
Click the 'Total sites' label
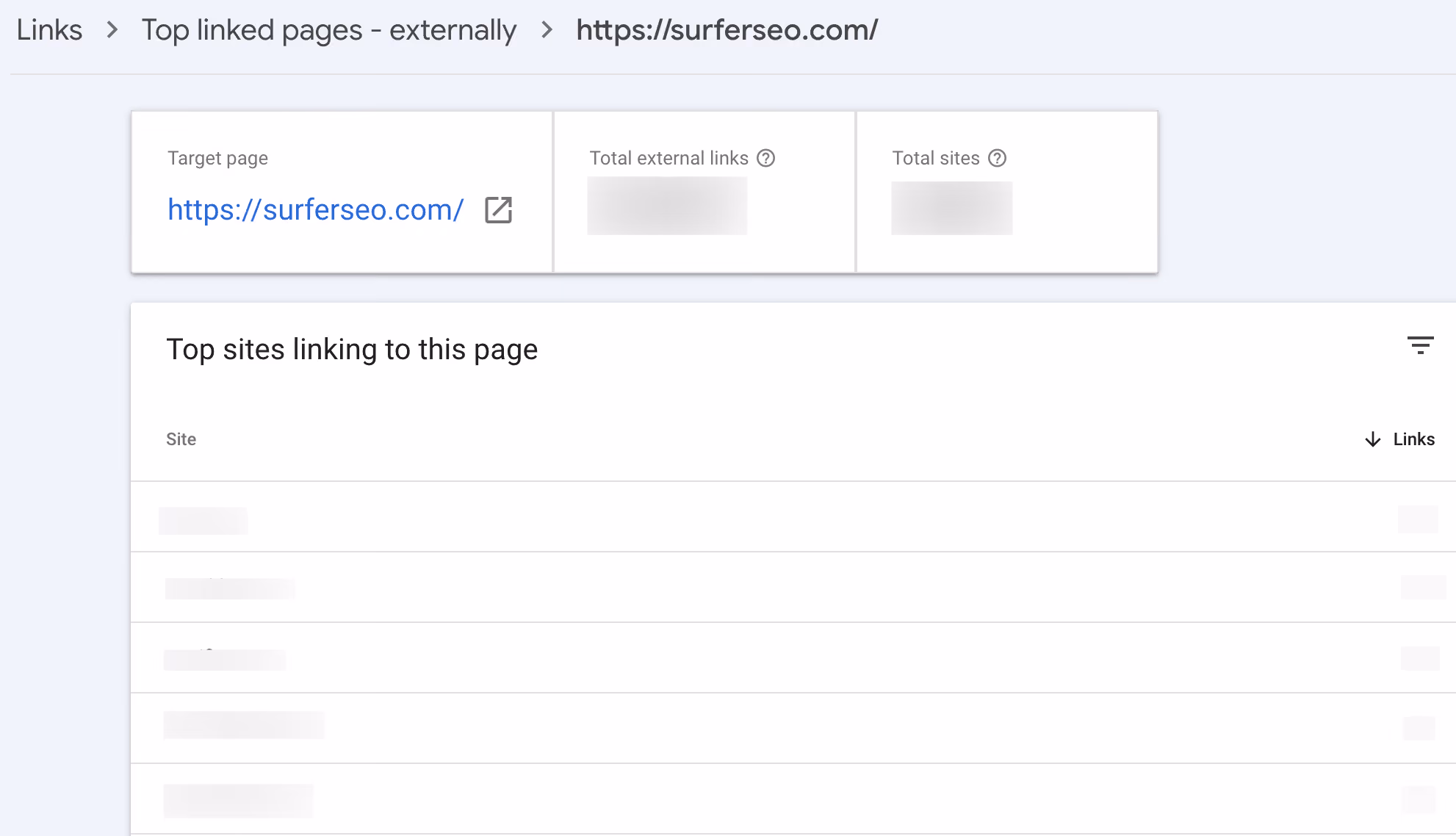click(936, 158)
